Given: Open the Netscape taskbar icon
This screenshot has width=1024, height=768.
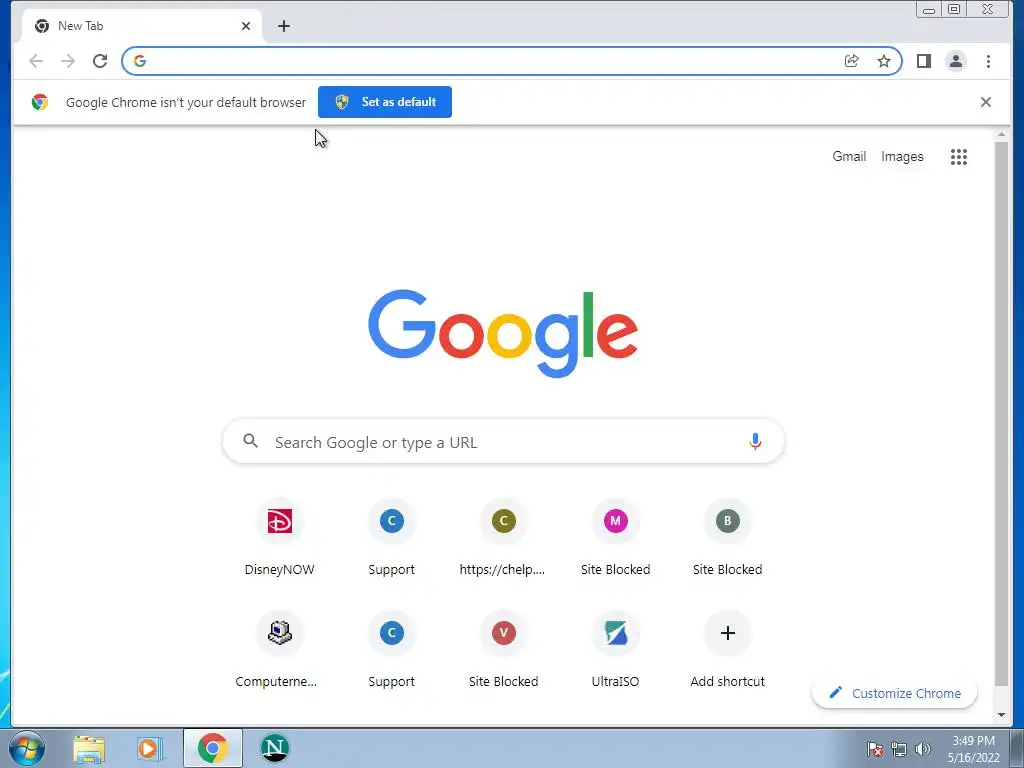Looking at the screenshot, I should (x=275, y=748).
